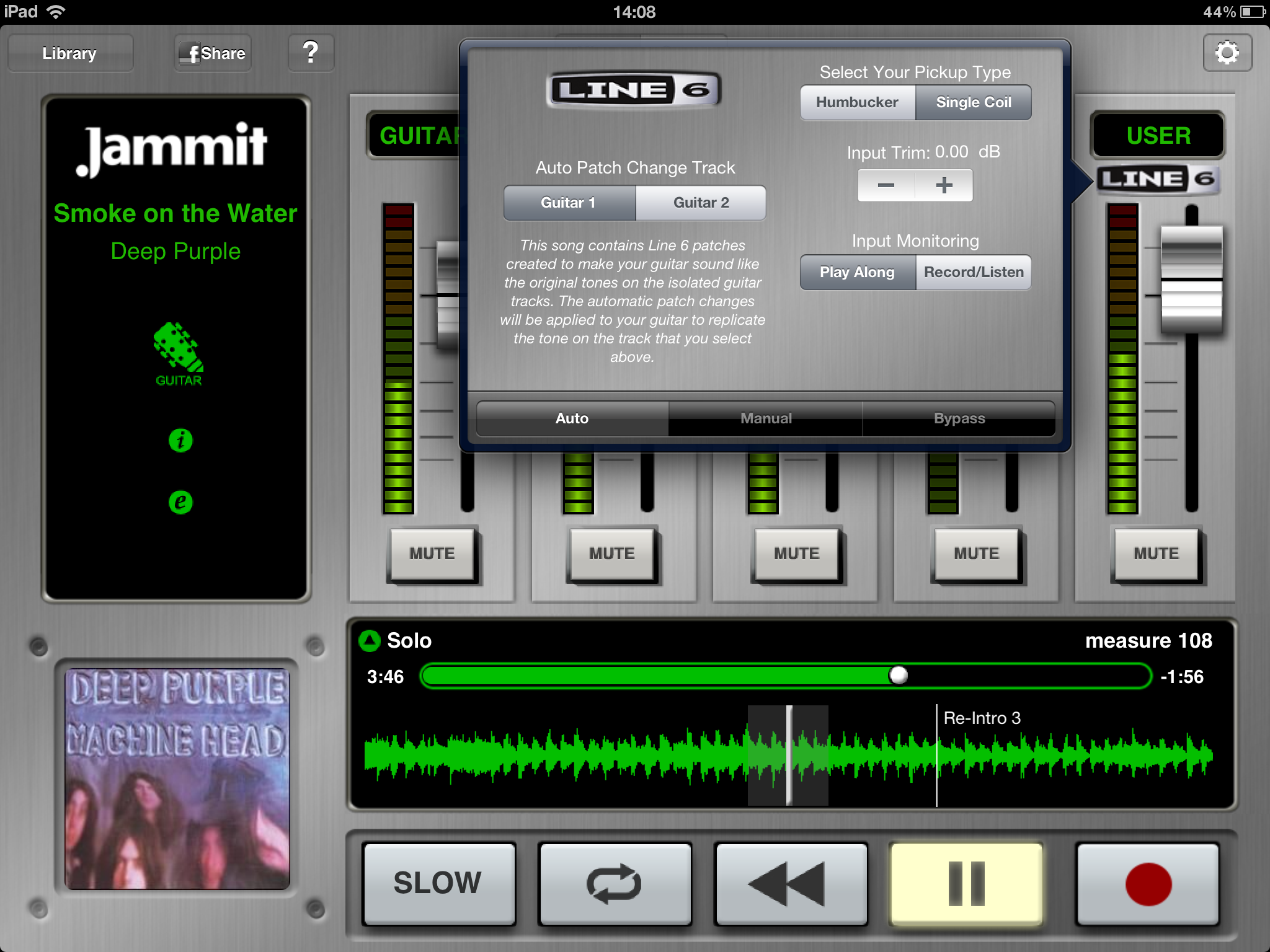Mute the third mixer channel
The image size is (1270, 952).
coord(797,553)
